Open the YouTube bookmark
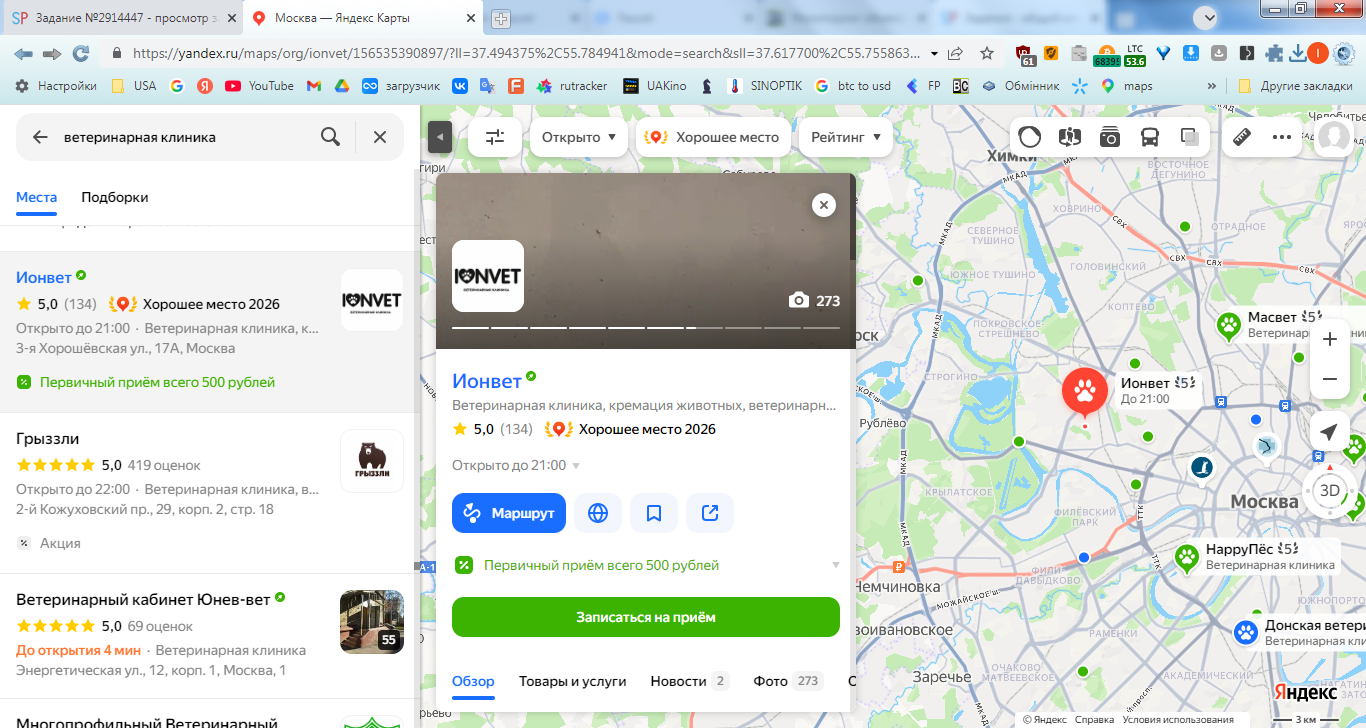 260,86
